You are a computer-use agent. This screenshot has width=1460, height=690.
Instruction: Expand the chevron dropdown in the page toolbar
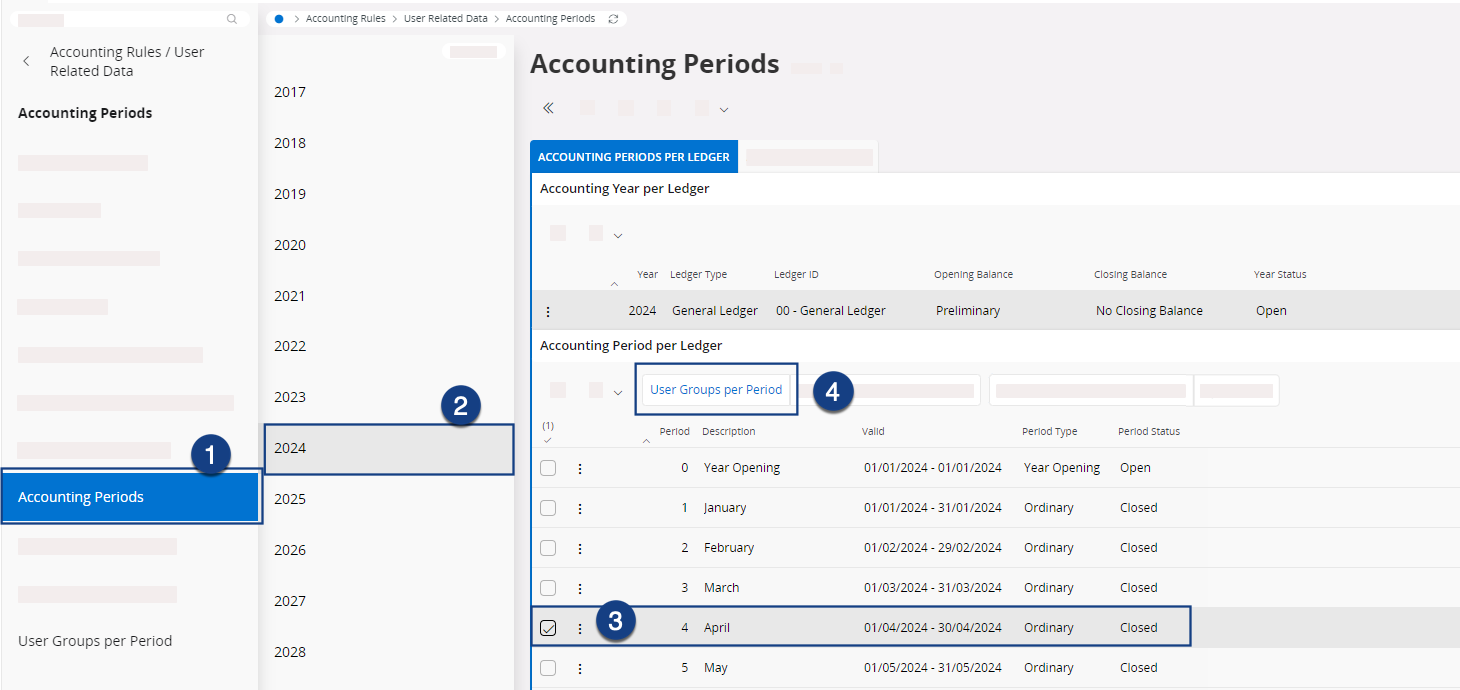tap(724, 109)
